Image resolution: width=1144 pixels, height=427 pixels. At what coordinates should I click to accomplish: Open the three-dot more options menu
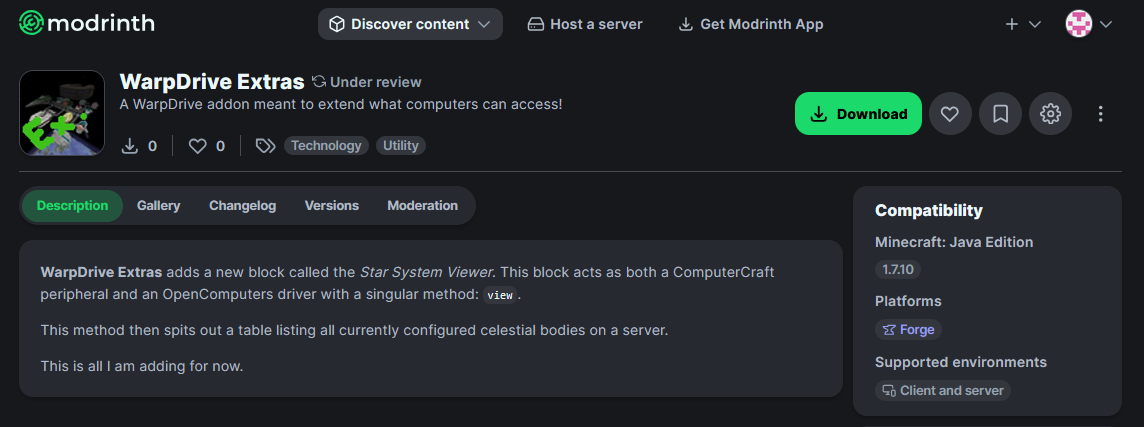pos(1101,114)
